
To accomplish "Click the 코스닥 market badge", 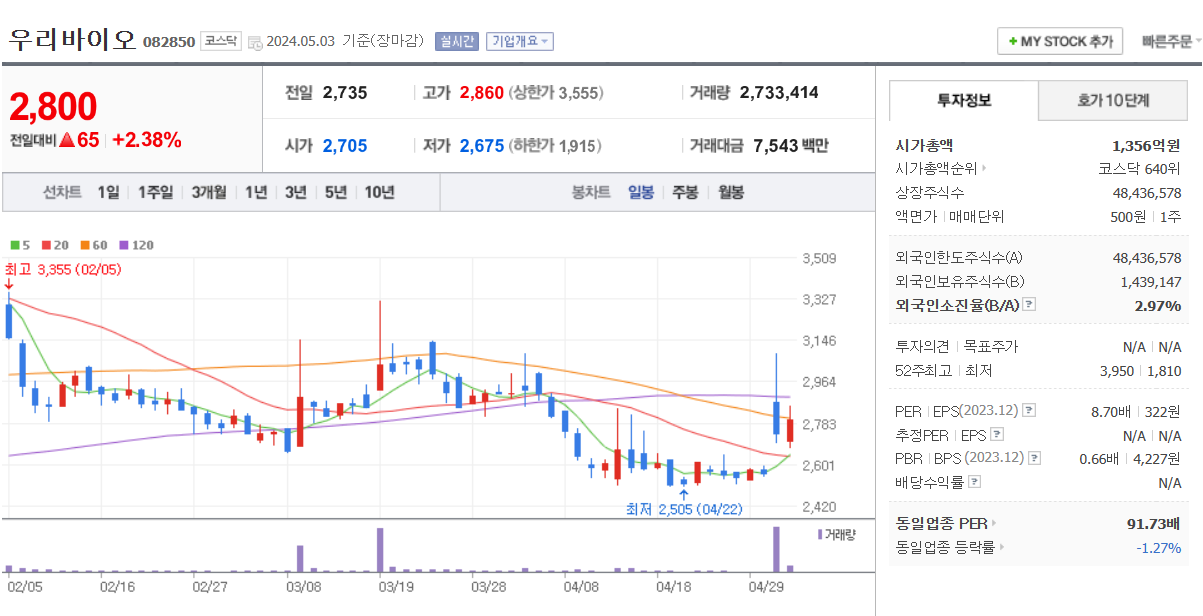I will click(221, 41).
